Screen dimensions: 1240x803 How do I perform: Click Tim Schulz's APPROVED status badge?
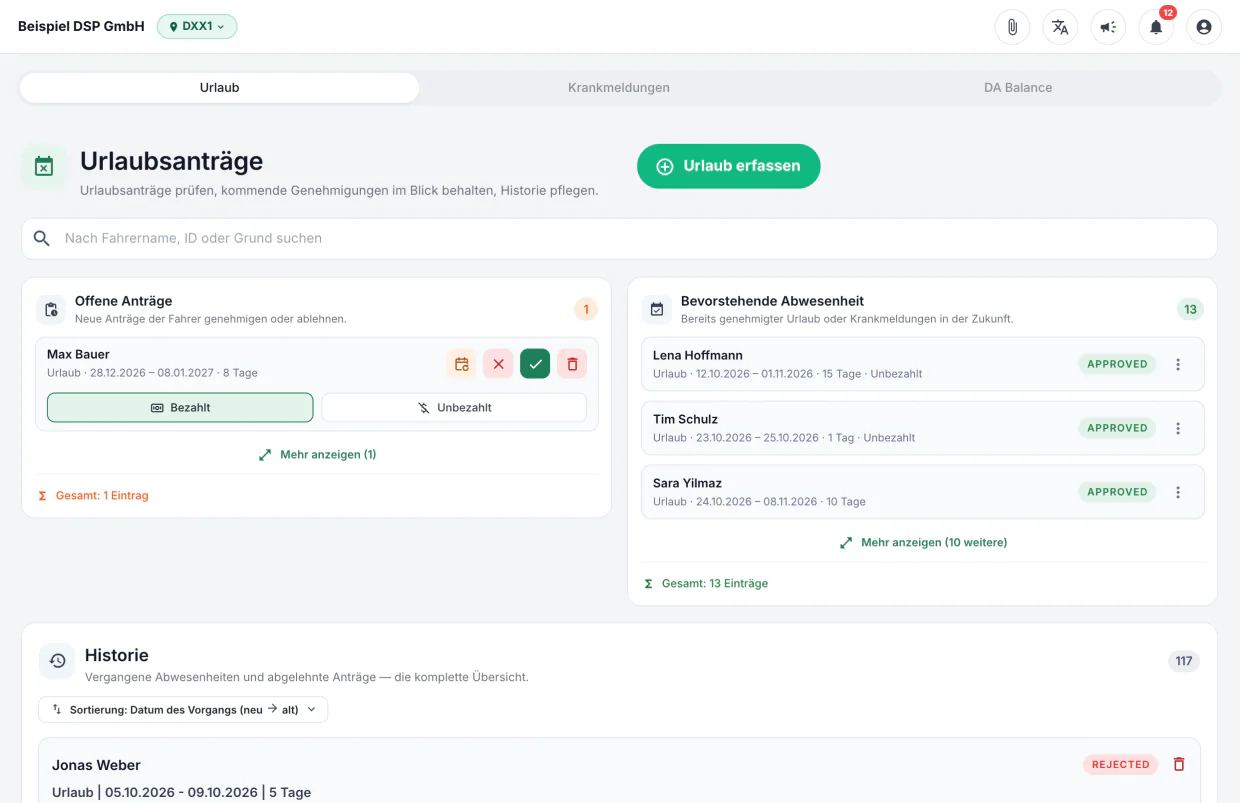click(x=1117, y=428)
